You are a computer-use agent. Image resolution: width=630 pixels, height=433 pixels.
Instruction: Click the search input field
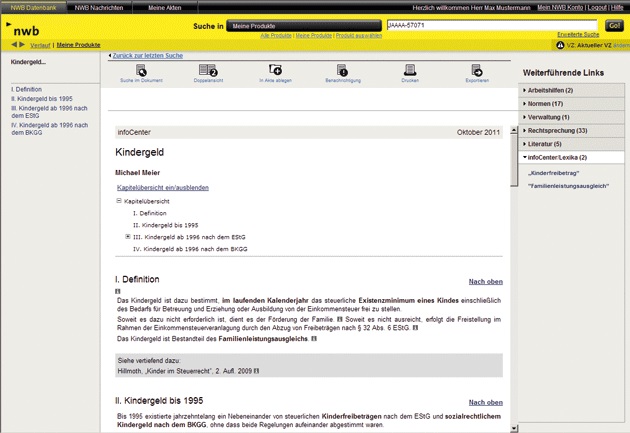[x=491, y=25]
